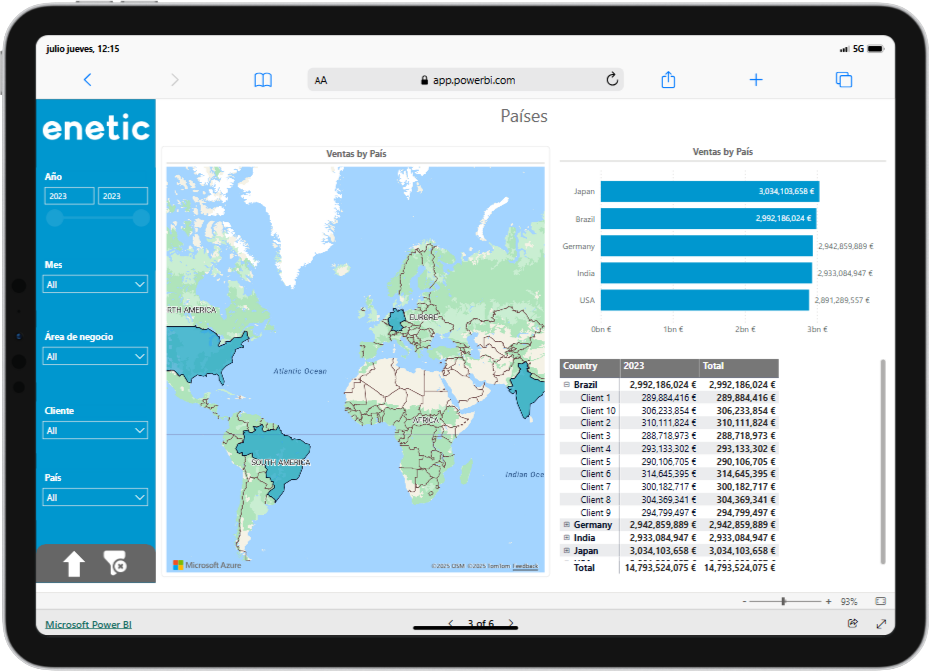The image size is (929, 671).
Task: Open the Mes dropdown
Action: pos(95,284)
